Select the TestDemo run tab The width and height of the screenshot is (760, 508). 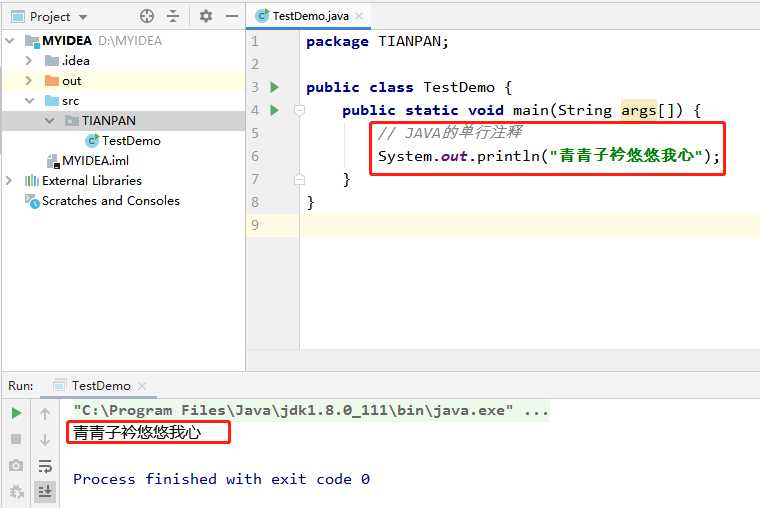click(101, 386)
